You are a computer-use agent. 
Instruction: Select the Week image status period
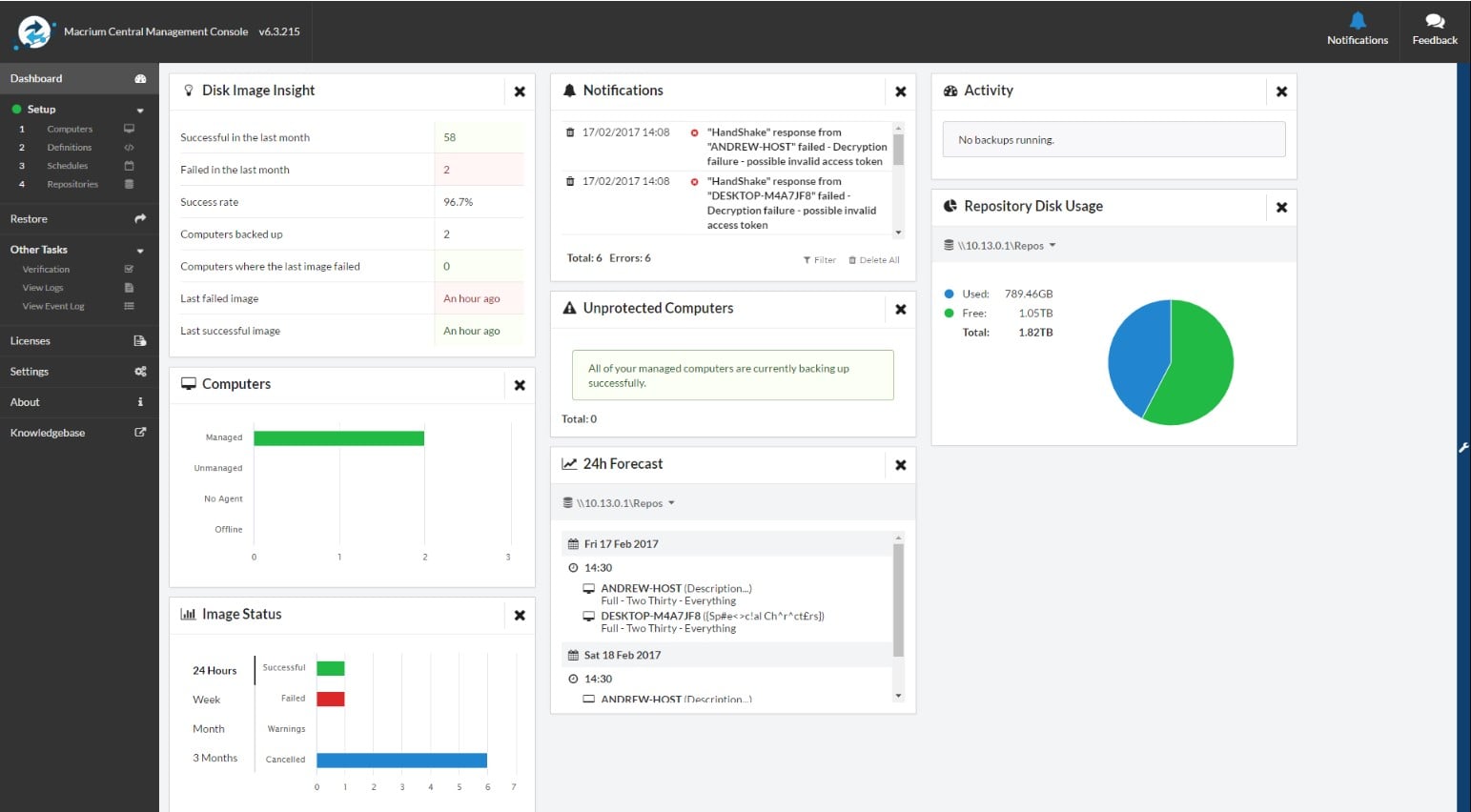tap(206, 700)
